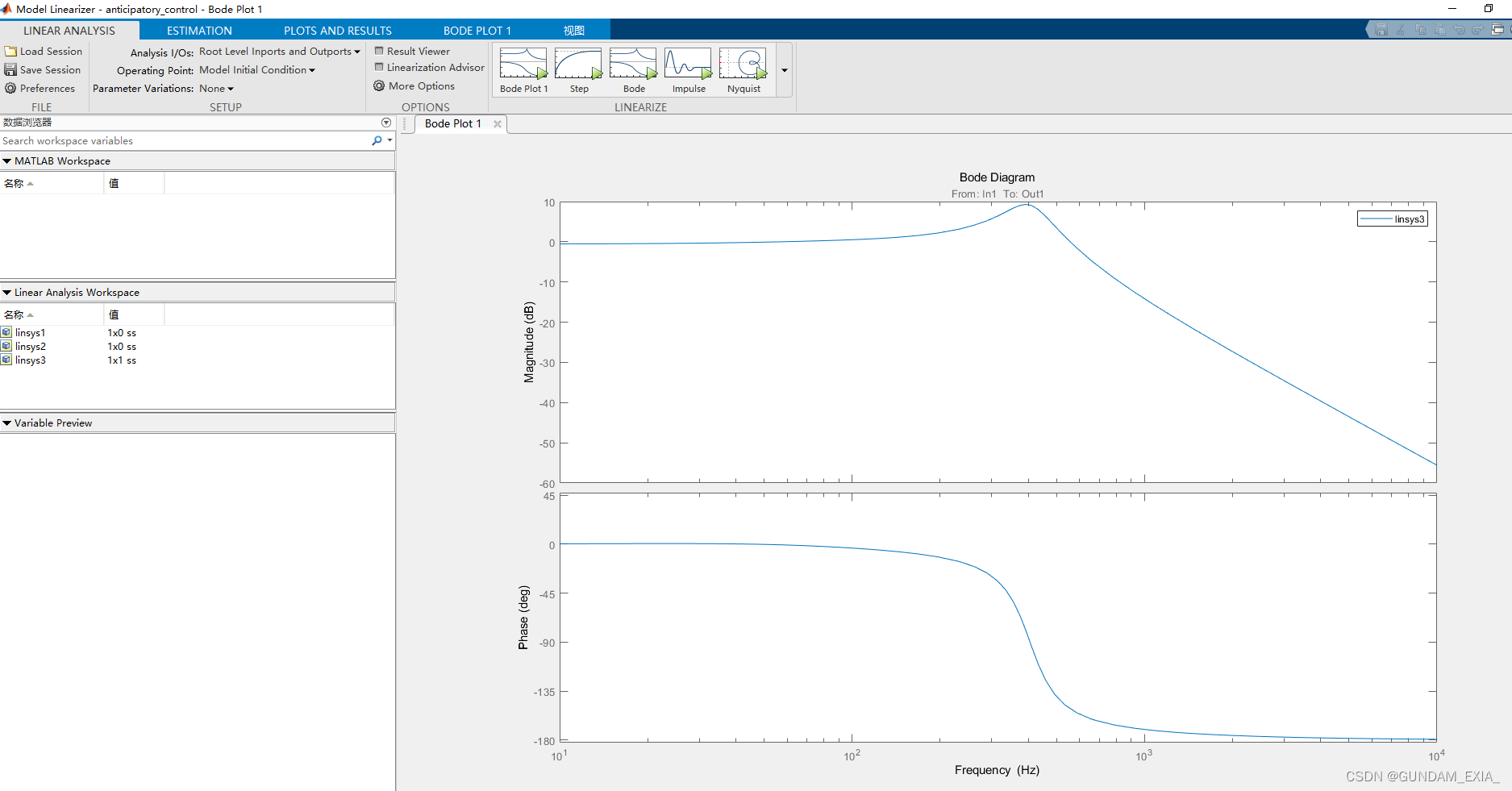
Task: Click the Undo icon in the quick access toolbar
Action: pyautogui.click(x=1459, y=28)
